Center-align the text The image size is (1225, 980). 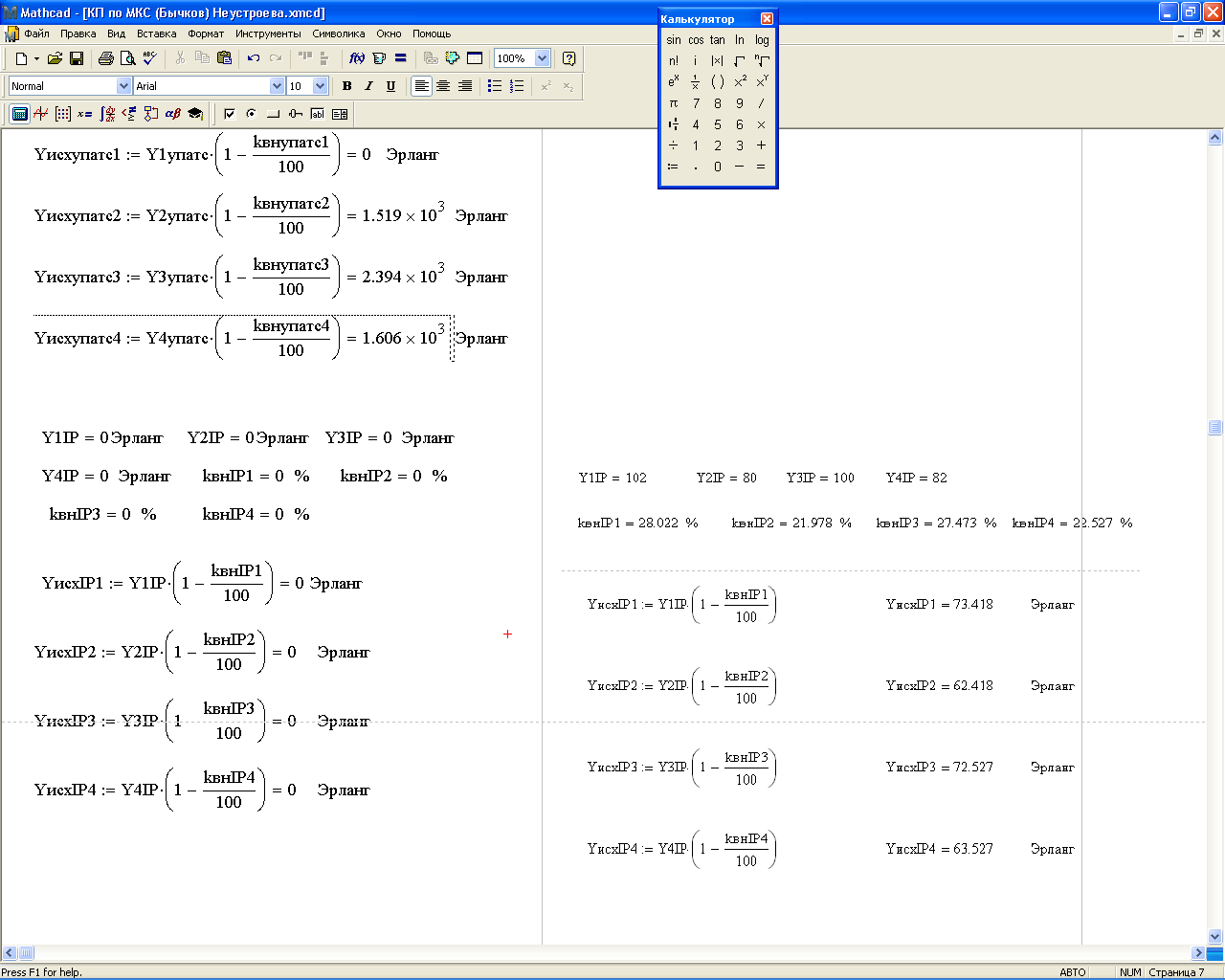tap(443, 86)
